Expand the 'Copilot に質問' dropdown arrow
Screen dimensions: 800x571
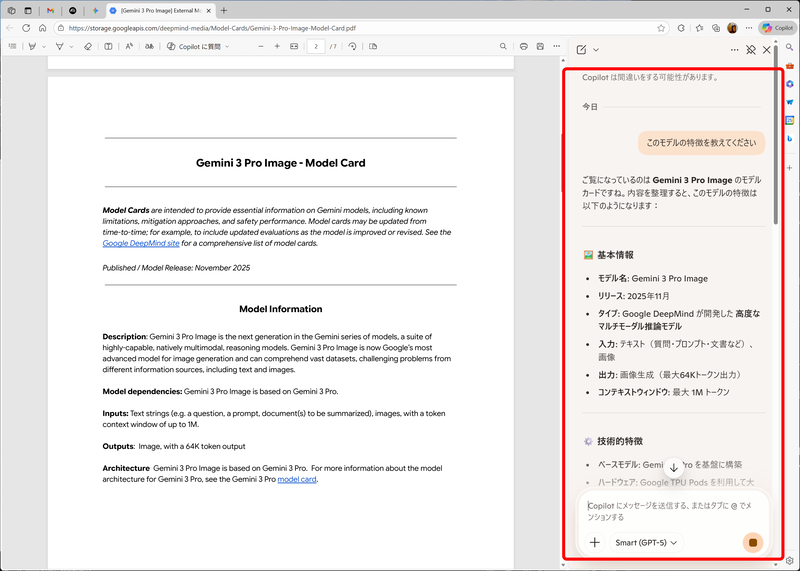click(228, 46)
